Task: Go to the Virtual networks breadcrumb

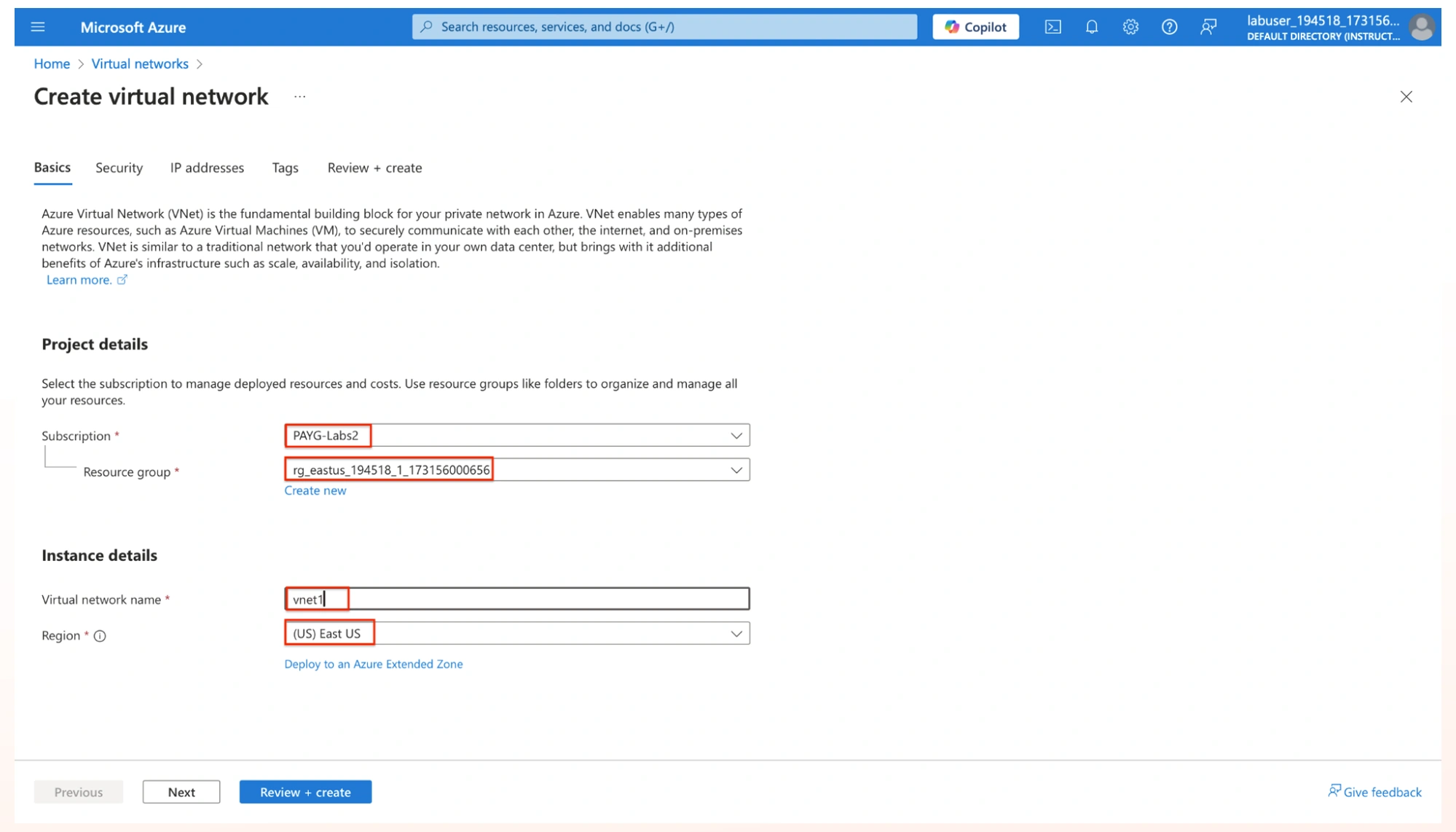Action: [x=140, y=64]
